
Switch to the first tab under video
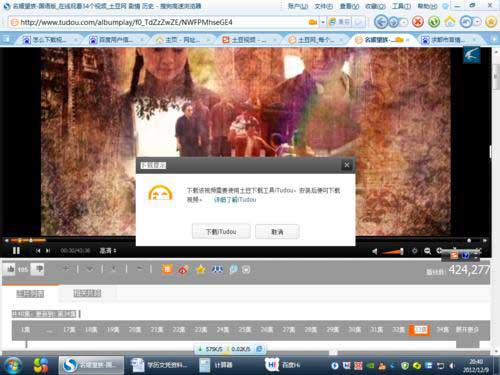(x=30, y=294)
